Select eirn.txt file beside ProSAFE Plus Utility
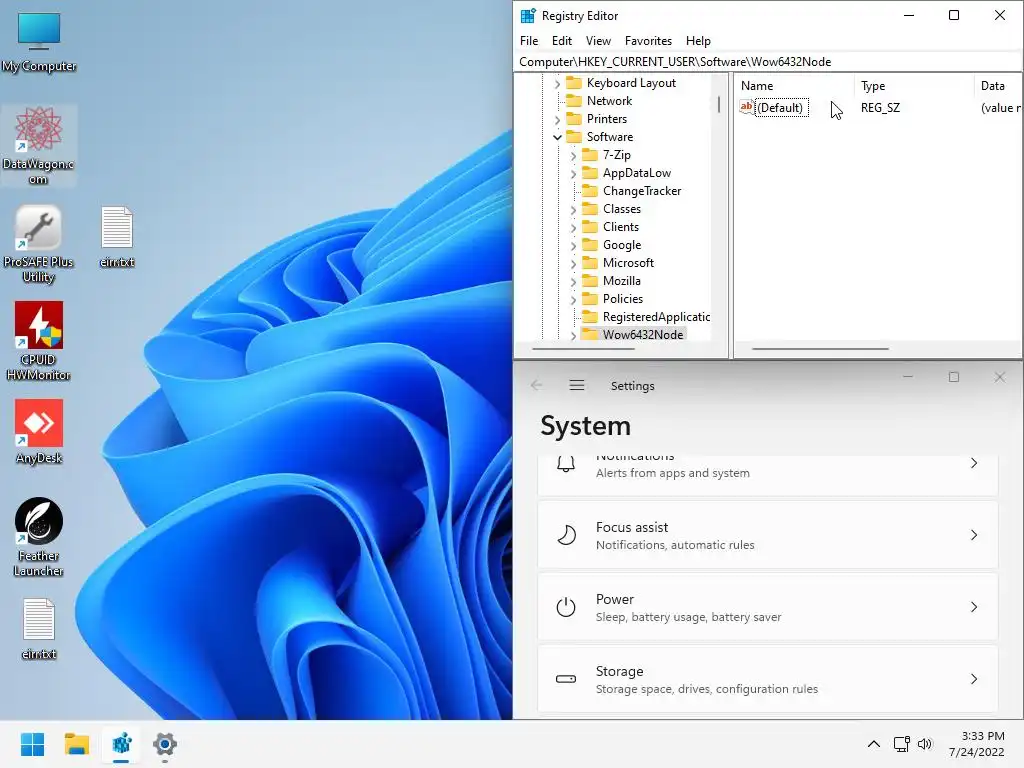Image resolution: width=1024 pixels, height=768 pixels. pos(117,236)
